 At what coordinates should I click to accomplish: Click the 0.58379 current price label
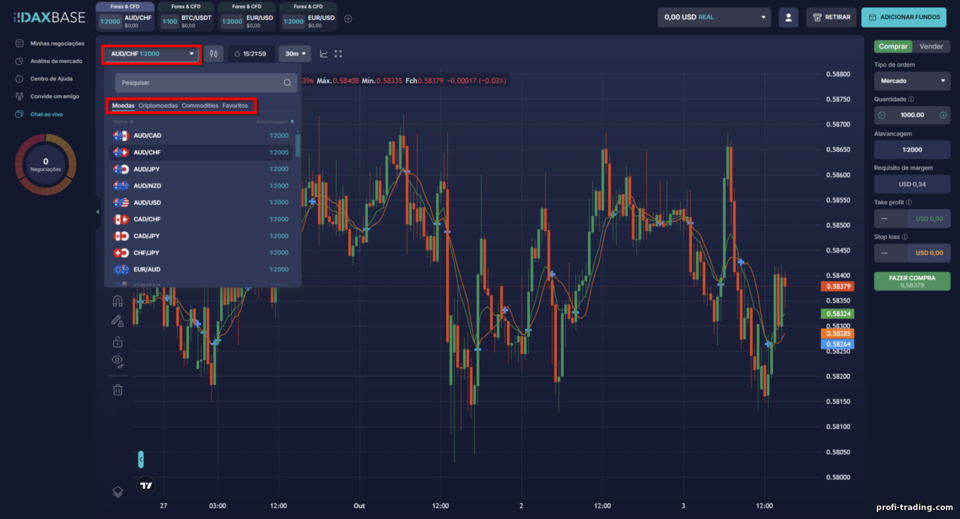(x=838, y=286)
